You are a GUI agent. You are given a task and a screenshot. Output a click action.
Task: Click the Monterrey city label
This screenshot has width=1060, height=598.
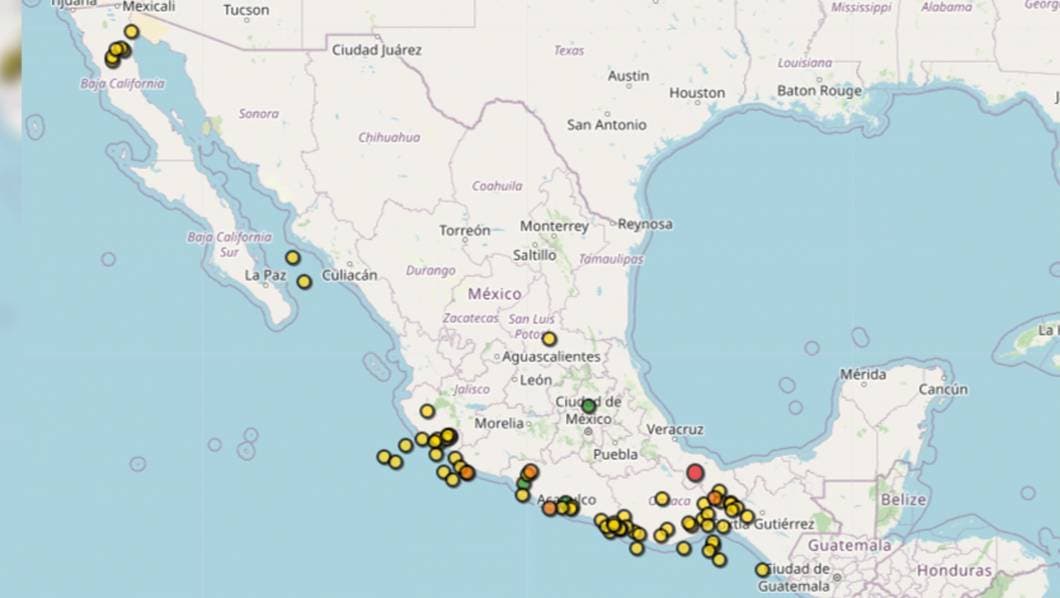tap(554, 226)
